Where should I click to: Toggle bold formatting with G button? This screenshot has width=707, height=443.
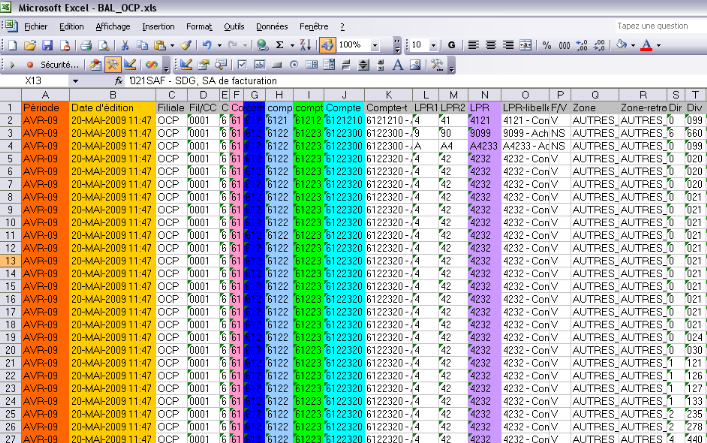(x=451, y=45)
